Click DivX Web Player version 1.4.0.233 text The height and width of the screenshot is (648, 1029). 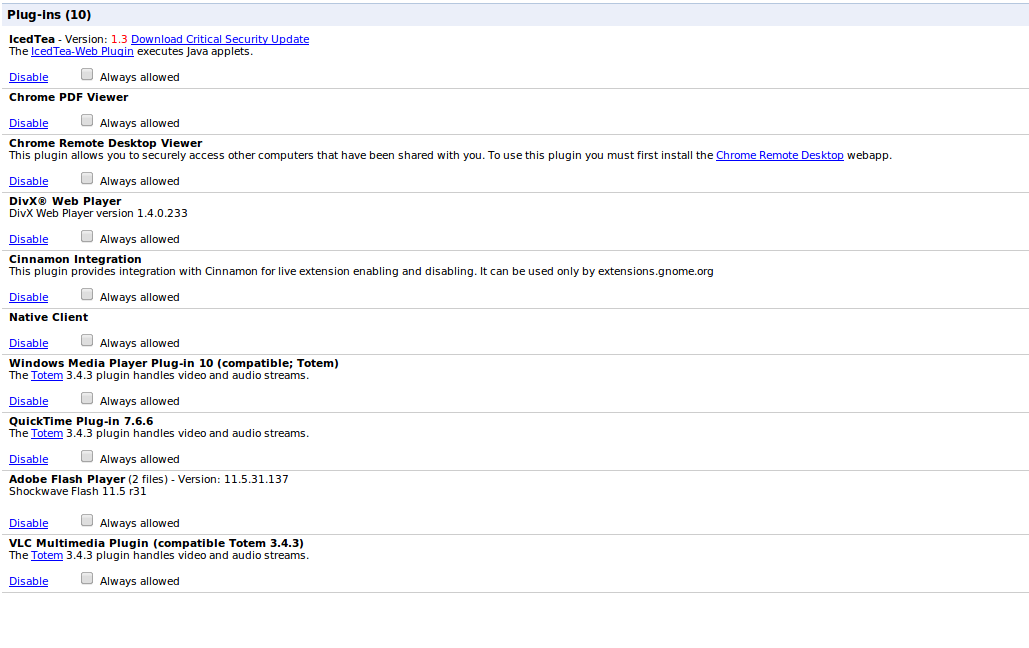[x=98, y=213]
